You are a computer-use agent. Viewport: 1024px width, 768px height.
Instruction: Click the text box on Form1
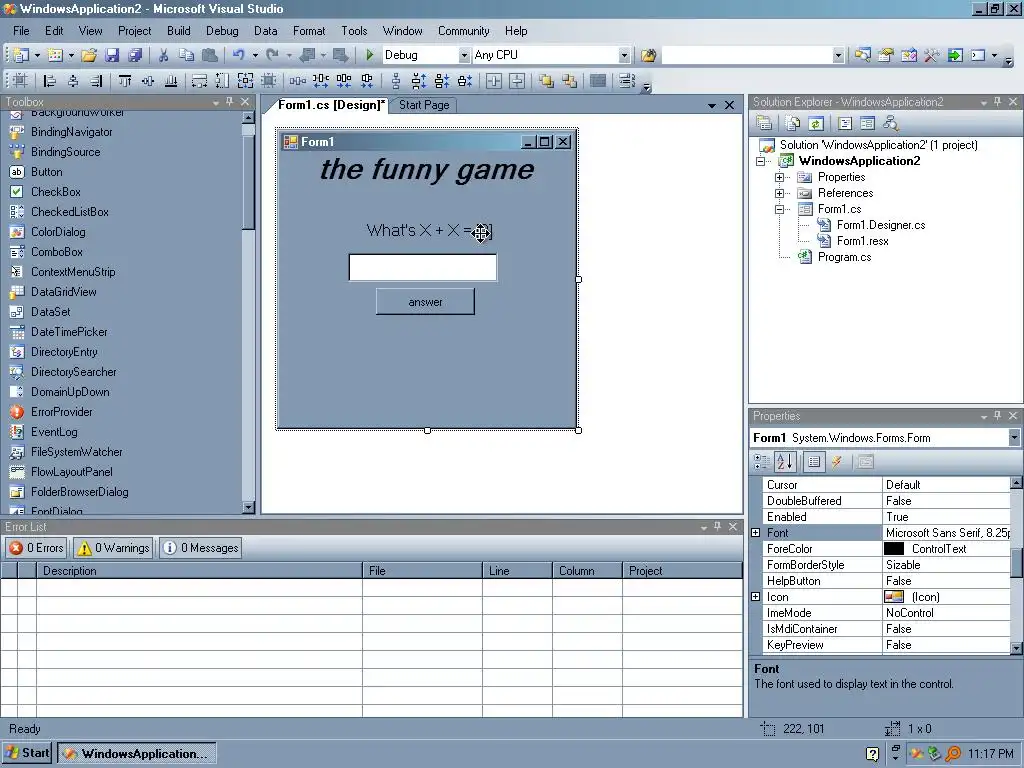pos(423,268)
